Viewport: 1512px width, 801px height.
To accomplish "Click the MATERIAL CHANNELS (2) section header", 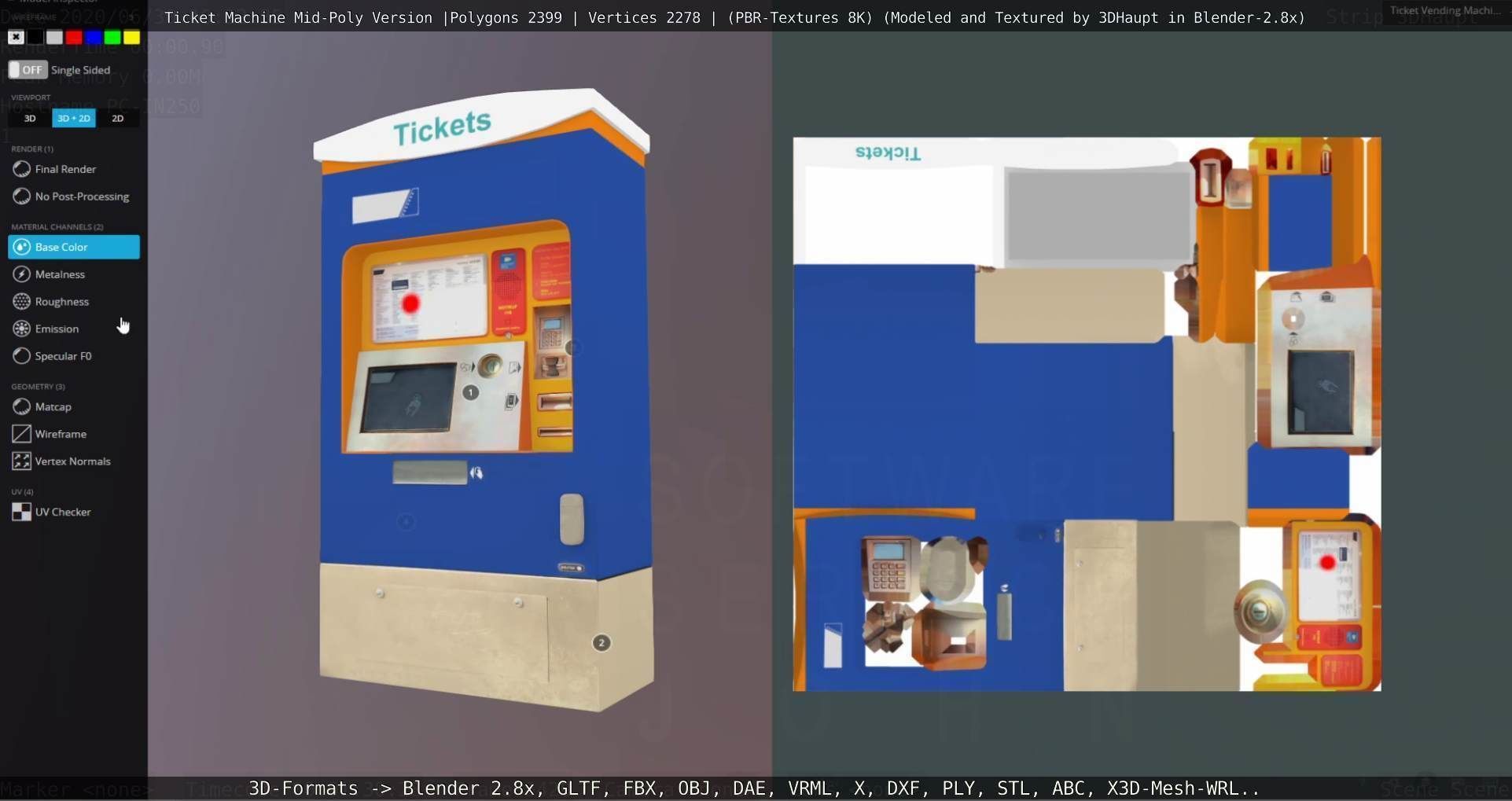I will tap(57, 226).
